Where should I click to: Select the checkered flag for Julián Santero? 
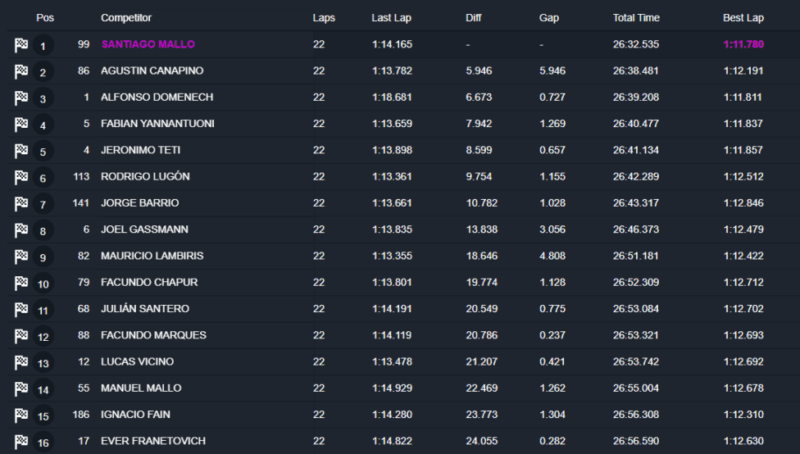20,309
